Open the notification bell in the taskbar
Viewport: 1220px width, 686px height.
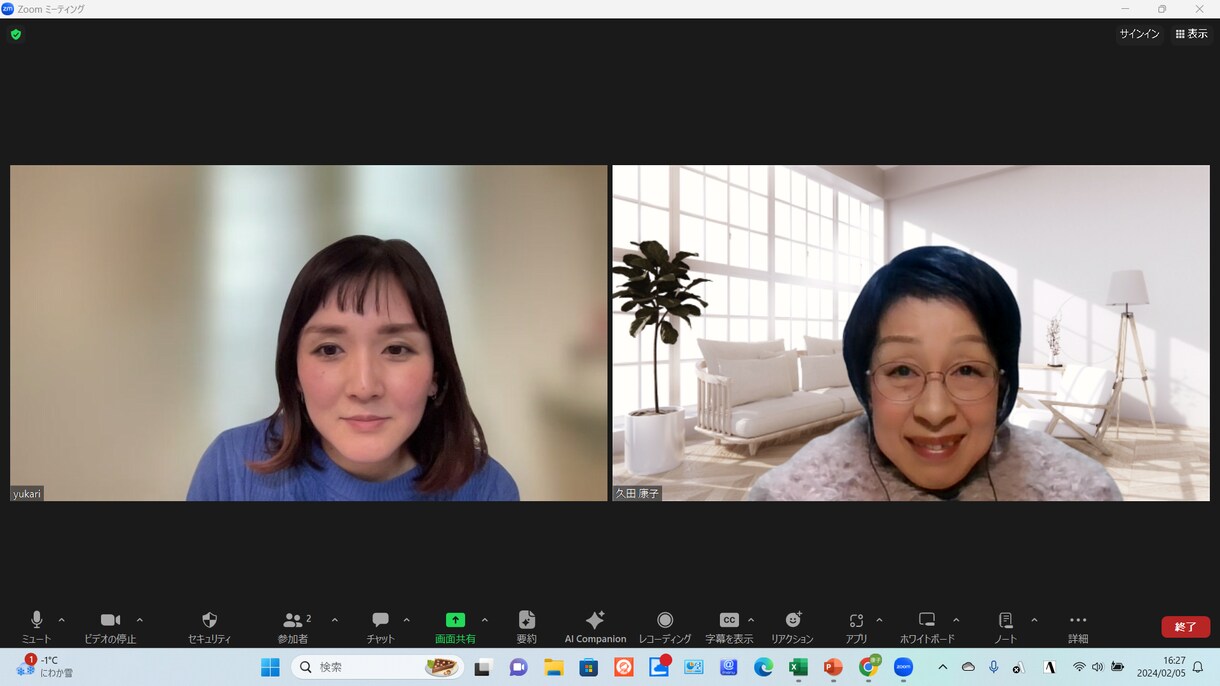[x=1198, y=667]
